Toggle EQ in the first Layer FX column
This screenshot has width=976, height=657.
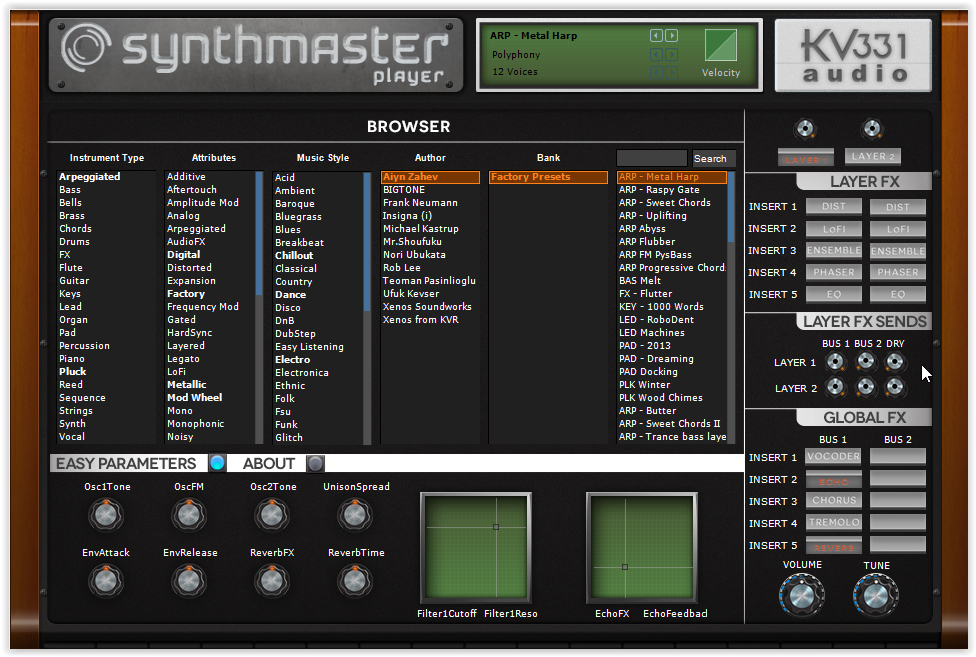[x=833, y=294]
